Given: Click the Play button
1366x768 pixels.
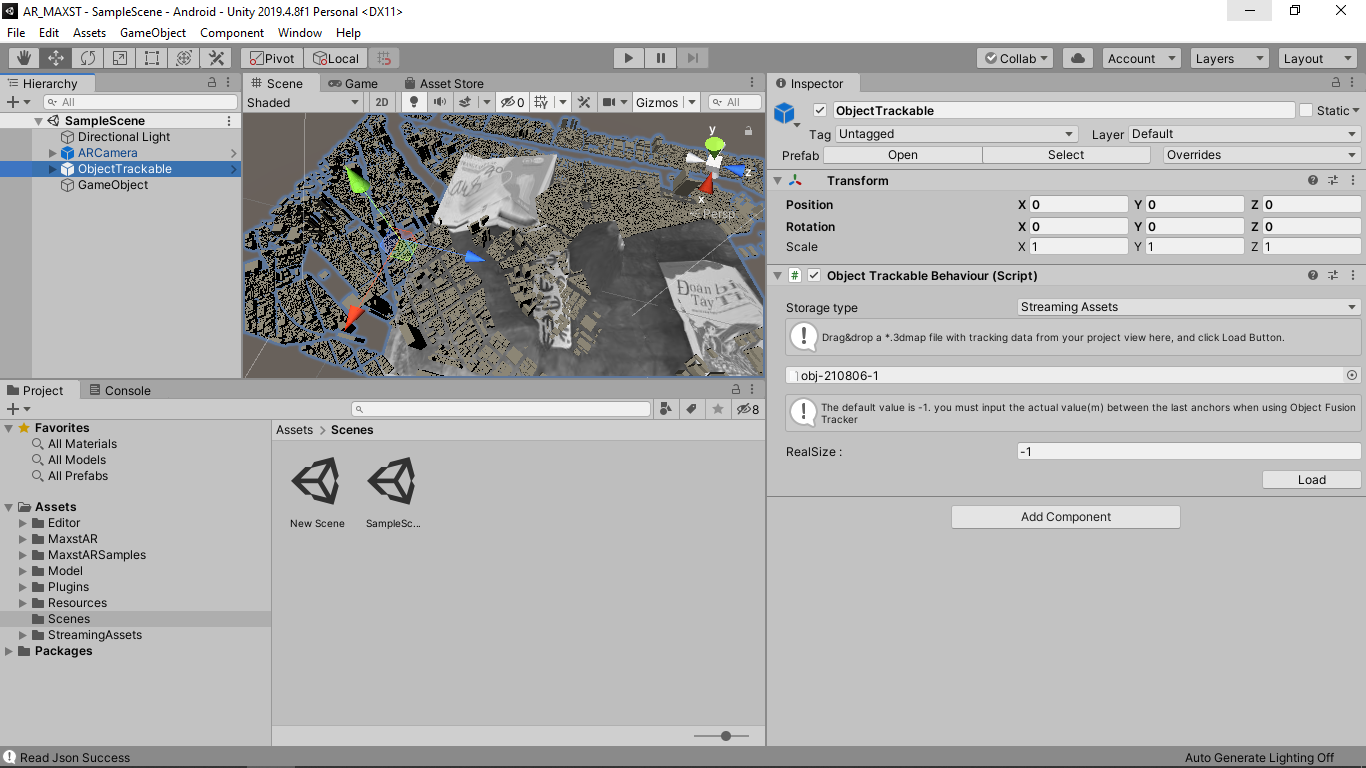Looking at the screenshot, I should pyautogui.click(x=628, y=58).
